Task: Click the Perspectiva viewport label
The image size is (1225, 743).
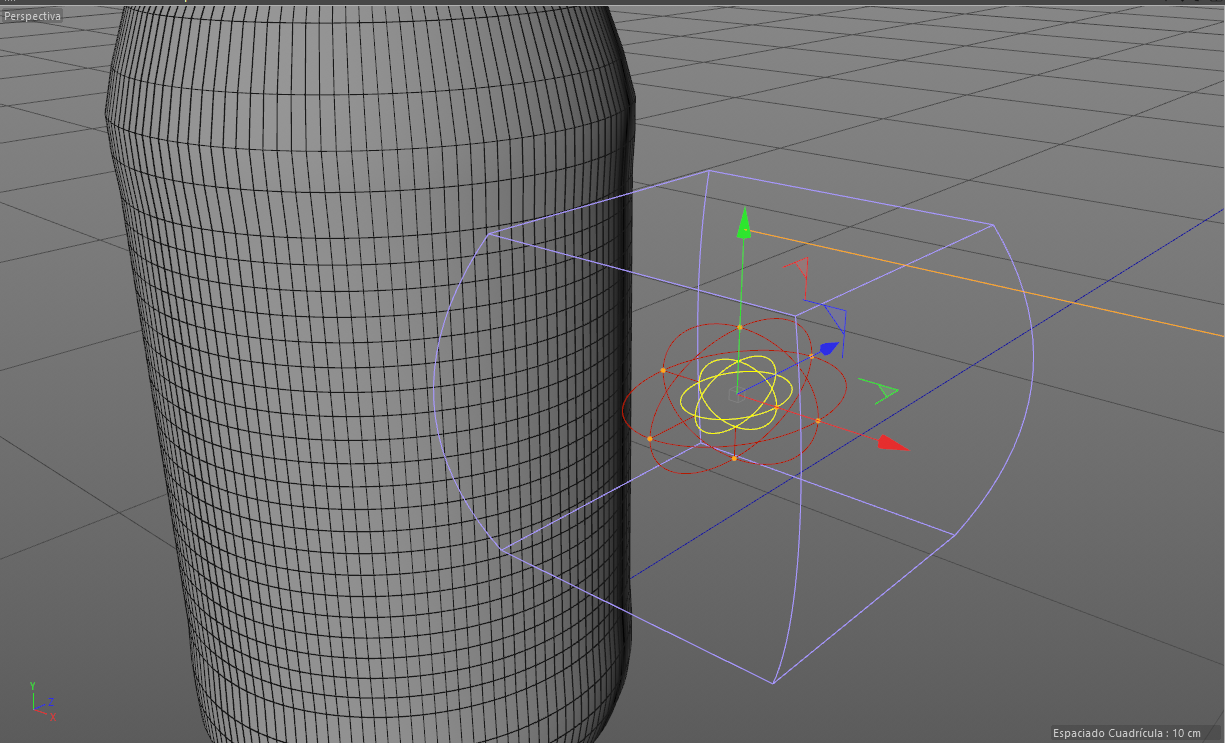Action: coord(32,16)
